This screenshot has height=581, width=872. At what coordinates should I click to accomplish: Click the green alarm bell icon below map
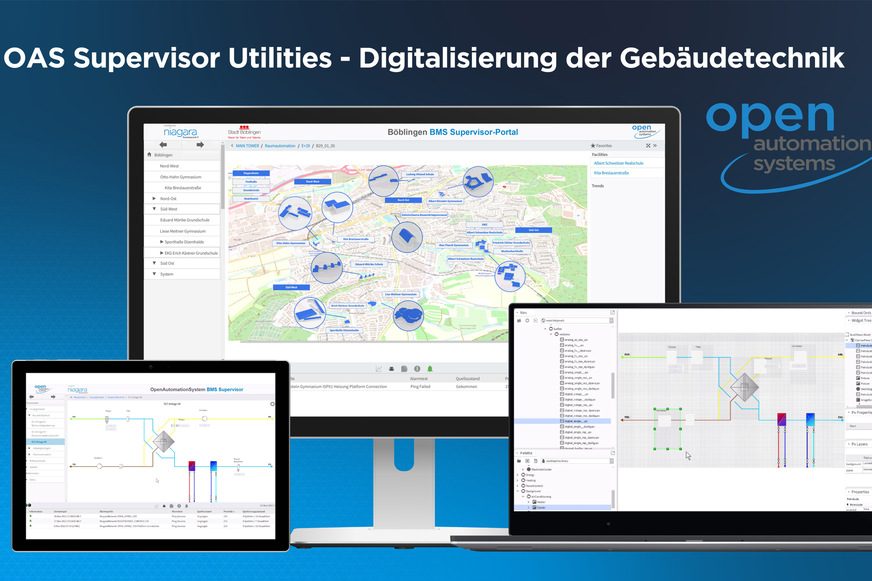pyautogui.click(x=431, y=369)
